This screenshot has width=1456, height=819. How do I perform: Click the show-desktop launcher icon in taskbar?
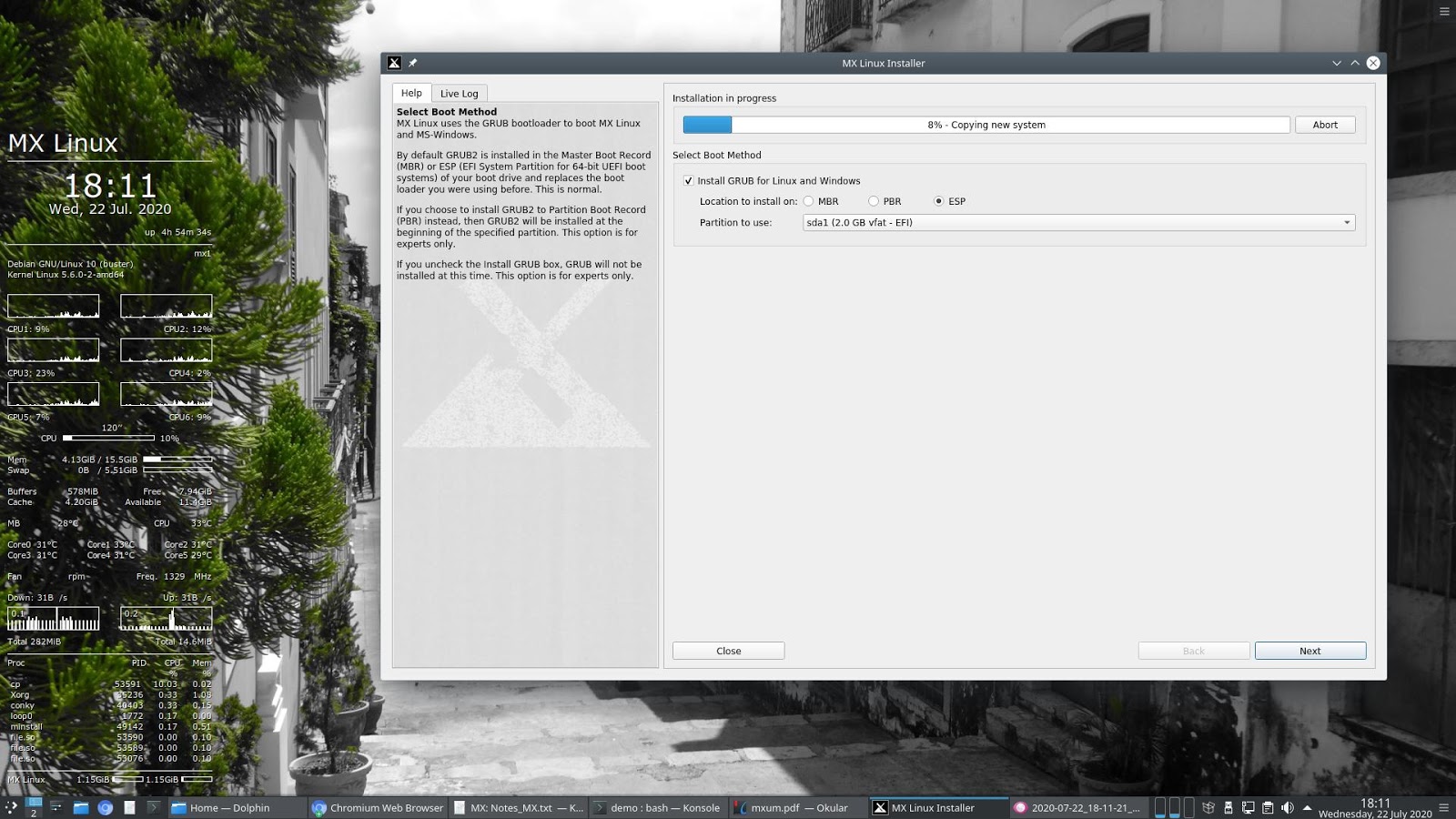pos(56,807)
